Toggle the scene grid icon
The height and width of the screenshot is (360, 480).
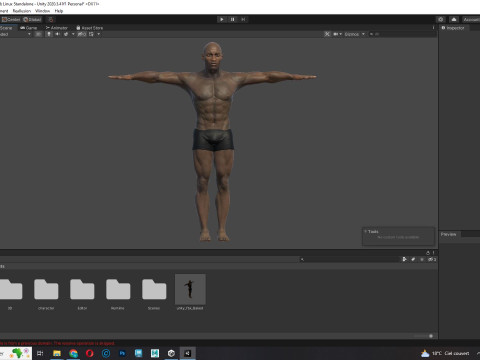91,34
